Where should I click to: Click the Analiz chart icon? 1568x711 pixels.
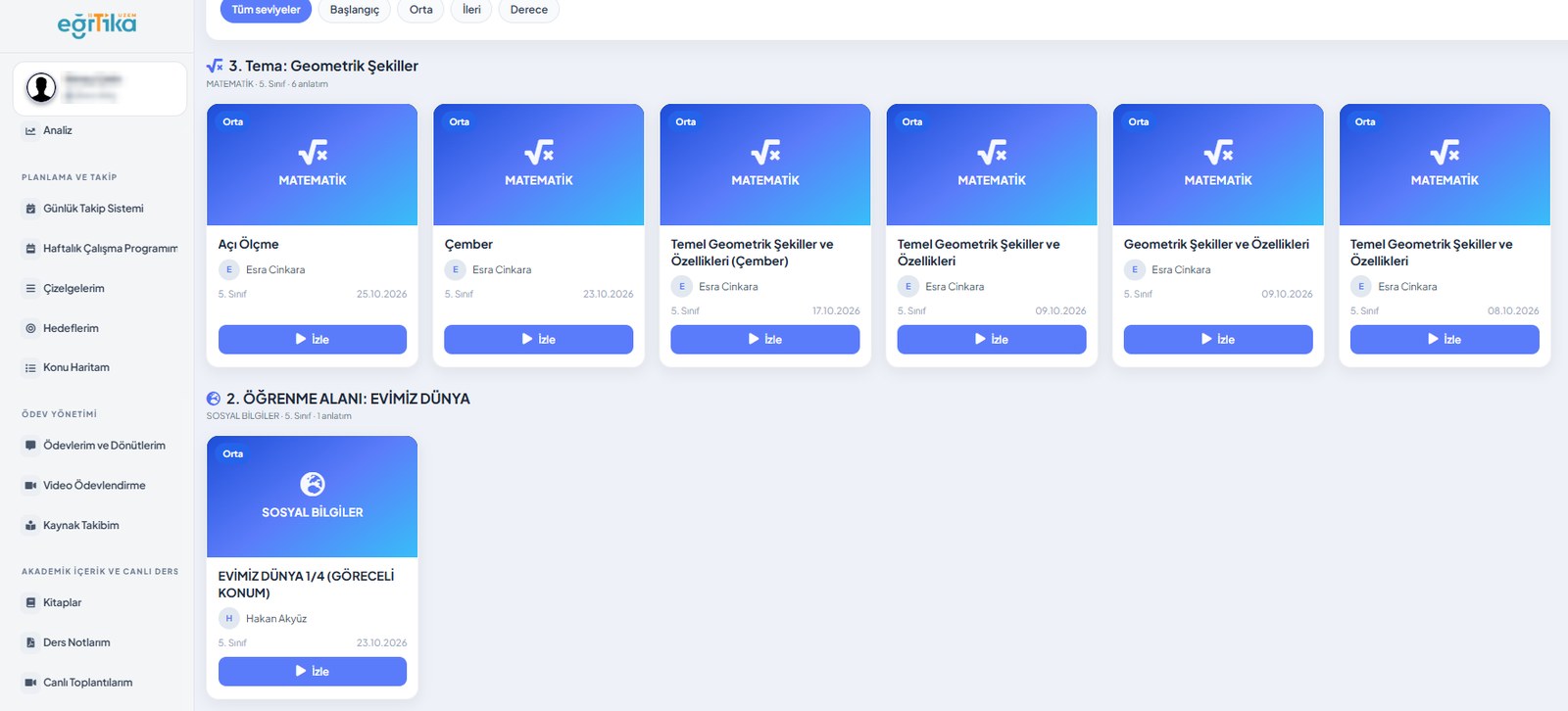[x=30, y=130]
